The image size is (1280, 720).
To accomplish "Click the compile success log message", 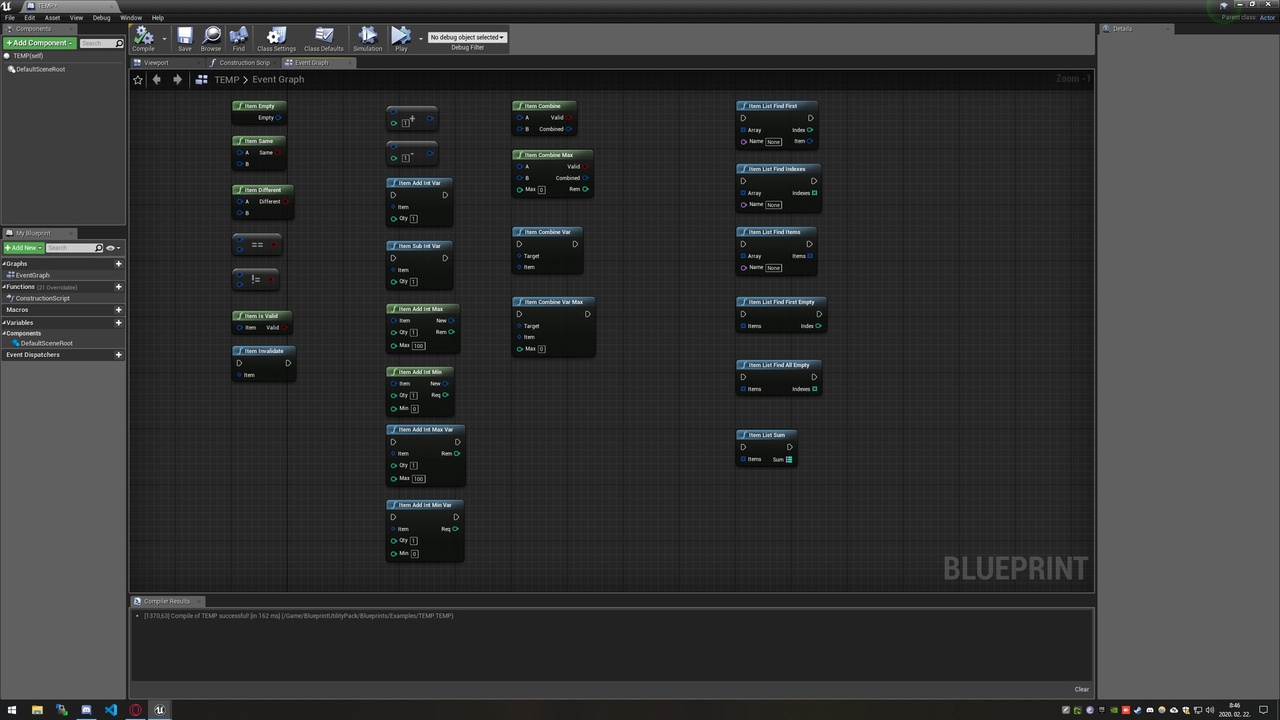I will (x=299, y=616).
